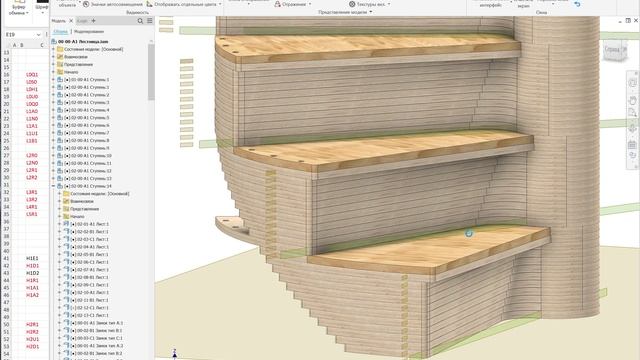This screenshot has width=640, height=360.
Task: Click the root assembly icon 00-00-A1 Лестница.iam
Action: tap(54, 42)
